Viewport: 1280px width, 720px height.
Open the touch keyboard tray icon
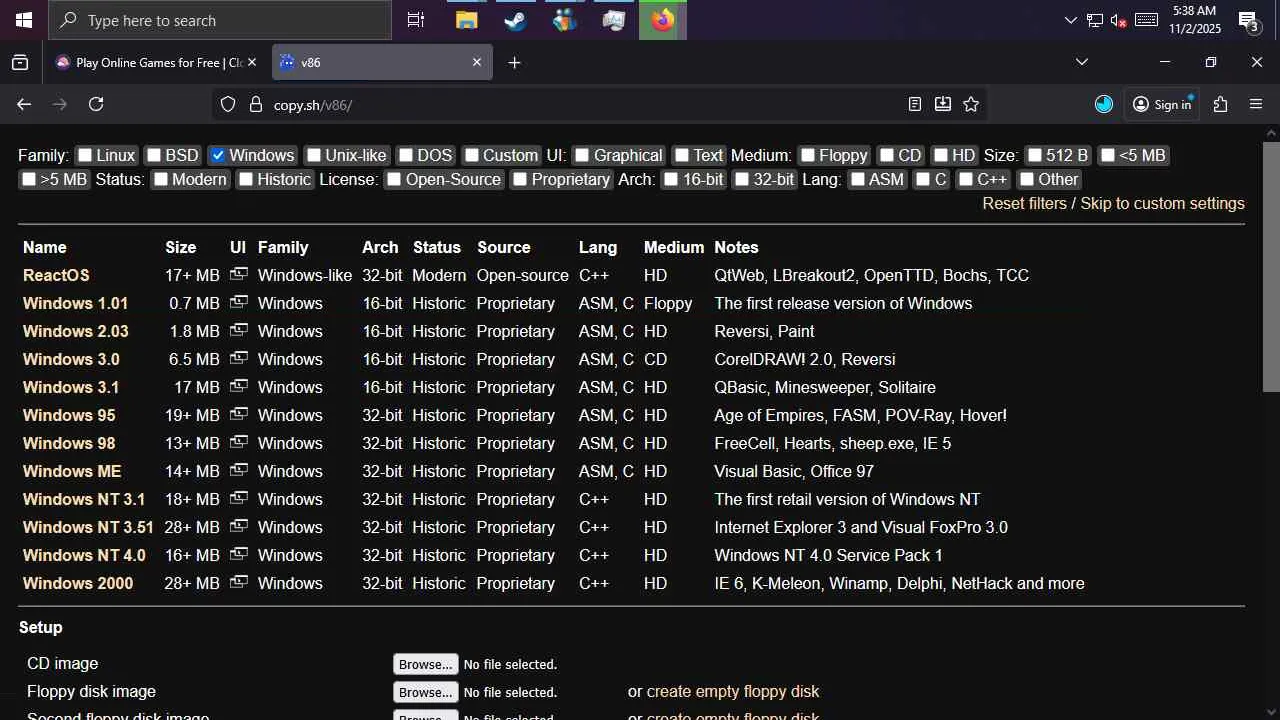coord(1147,20)
